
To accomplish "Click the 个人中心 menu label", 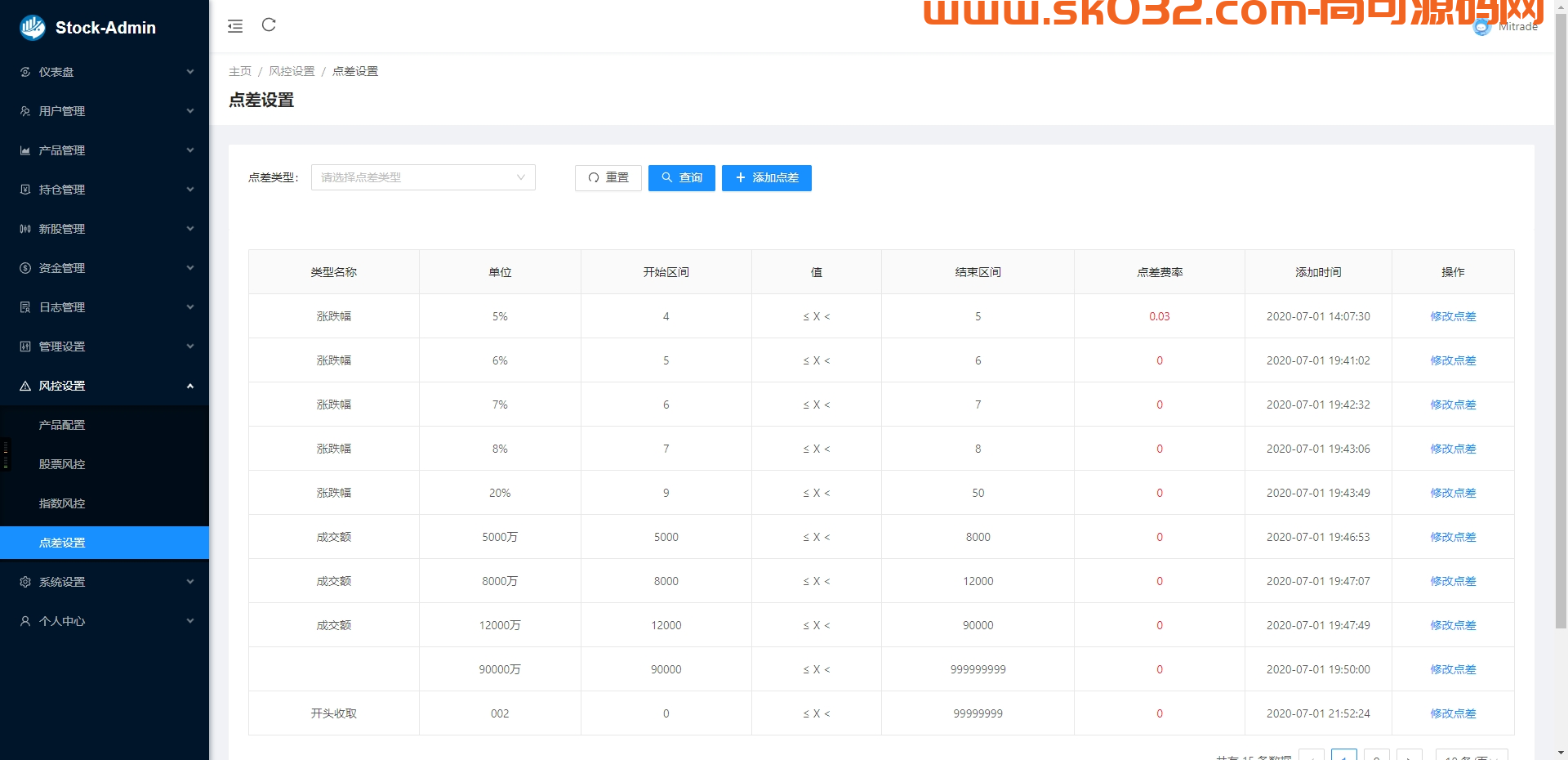I will 62,621.
